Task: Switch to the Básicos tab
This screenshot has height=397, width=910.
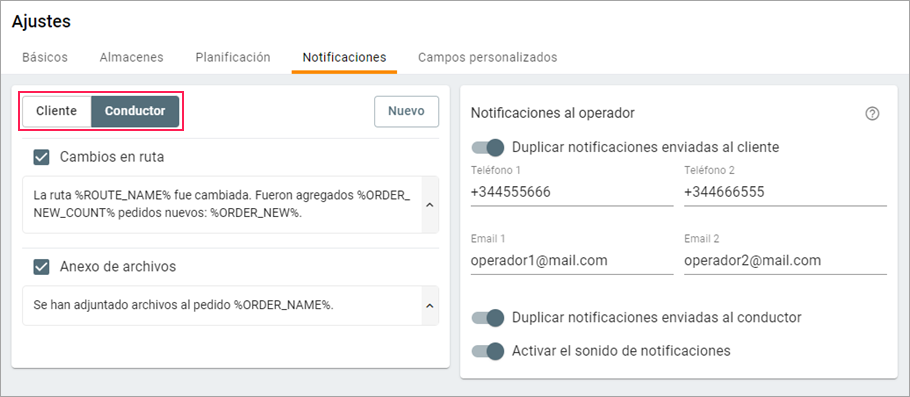Action: point(45,57)
